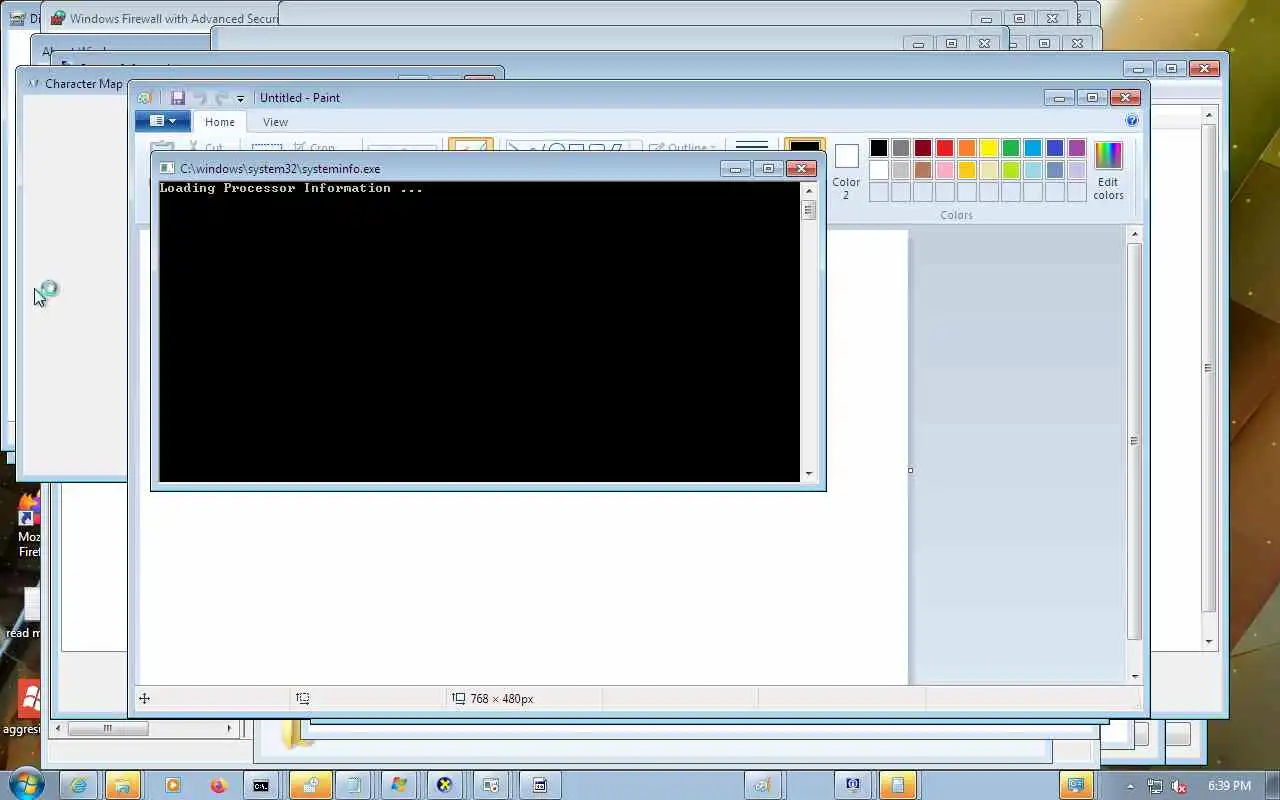The width and height of the screenshot is (1280, 800).
Task: Pick the yellow swatch in the top palette row
Action: click(989, 148)
